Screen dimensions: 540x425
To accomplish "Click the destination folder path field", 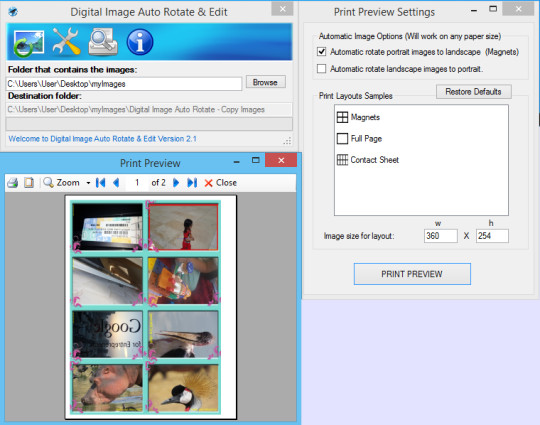I will click(x=149, y=110).
